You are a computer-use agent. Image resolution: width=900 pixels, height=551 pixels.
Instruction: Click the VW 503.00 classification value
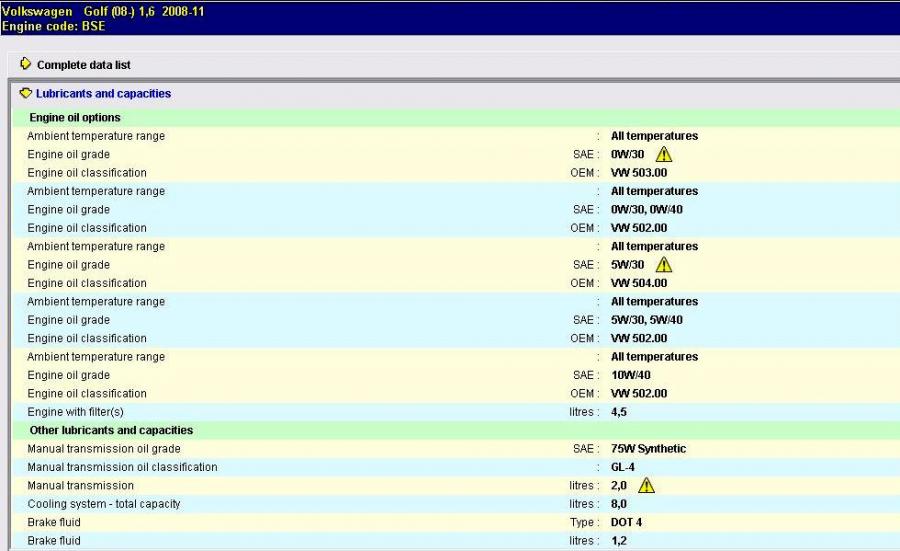(x=638, y=173)
